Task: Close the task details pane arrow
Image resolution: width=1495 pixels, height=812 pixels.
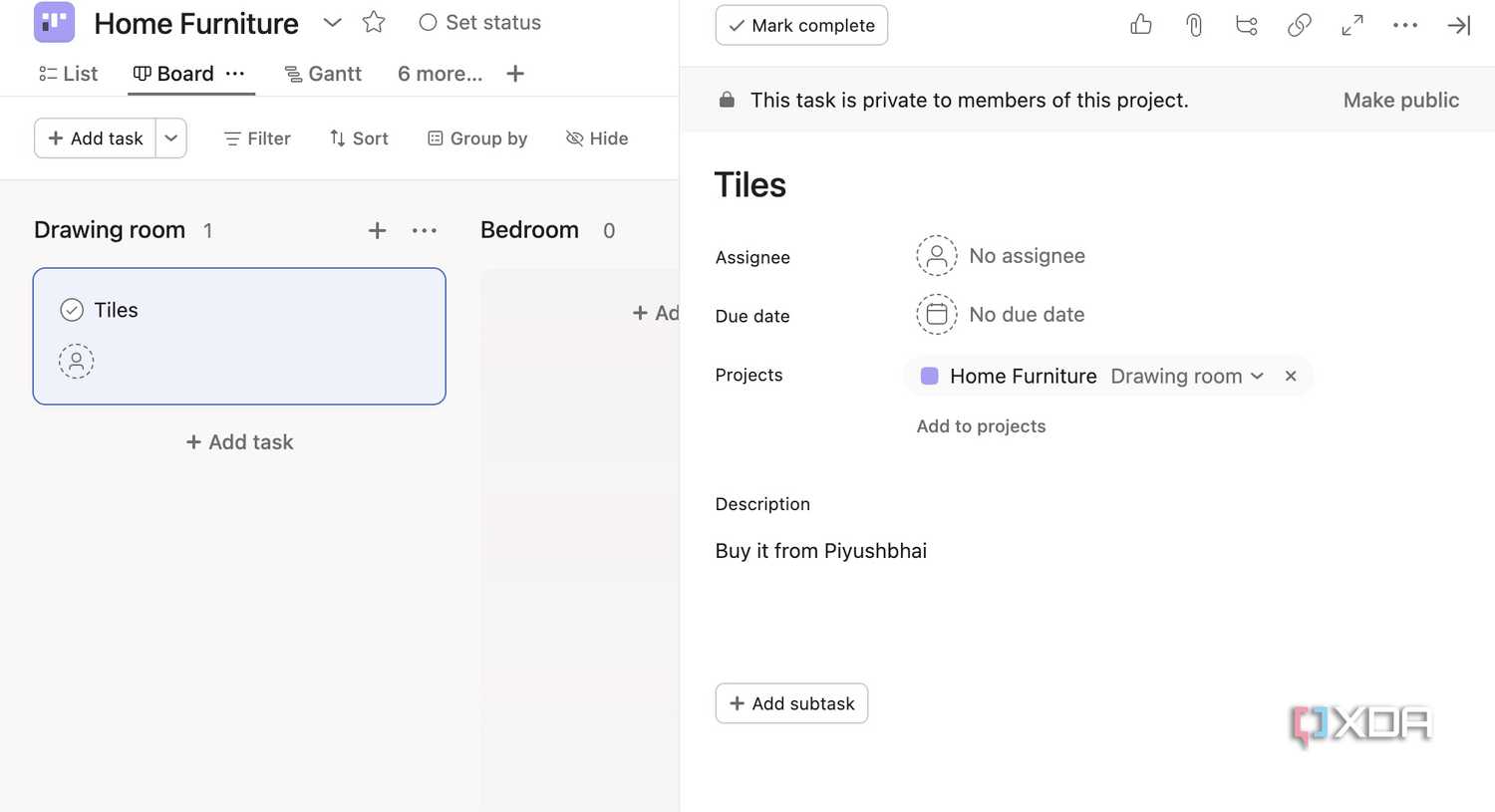Action: [x=1459, y=25]
